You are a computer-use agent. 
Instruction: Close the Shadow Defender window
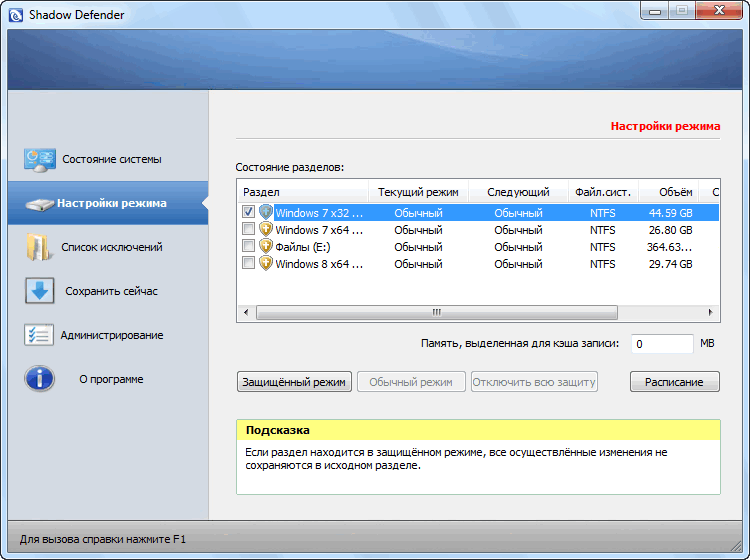(x=719, y=11)
